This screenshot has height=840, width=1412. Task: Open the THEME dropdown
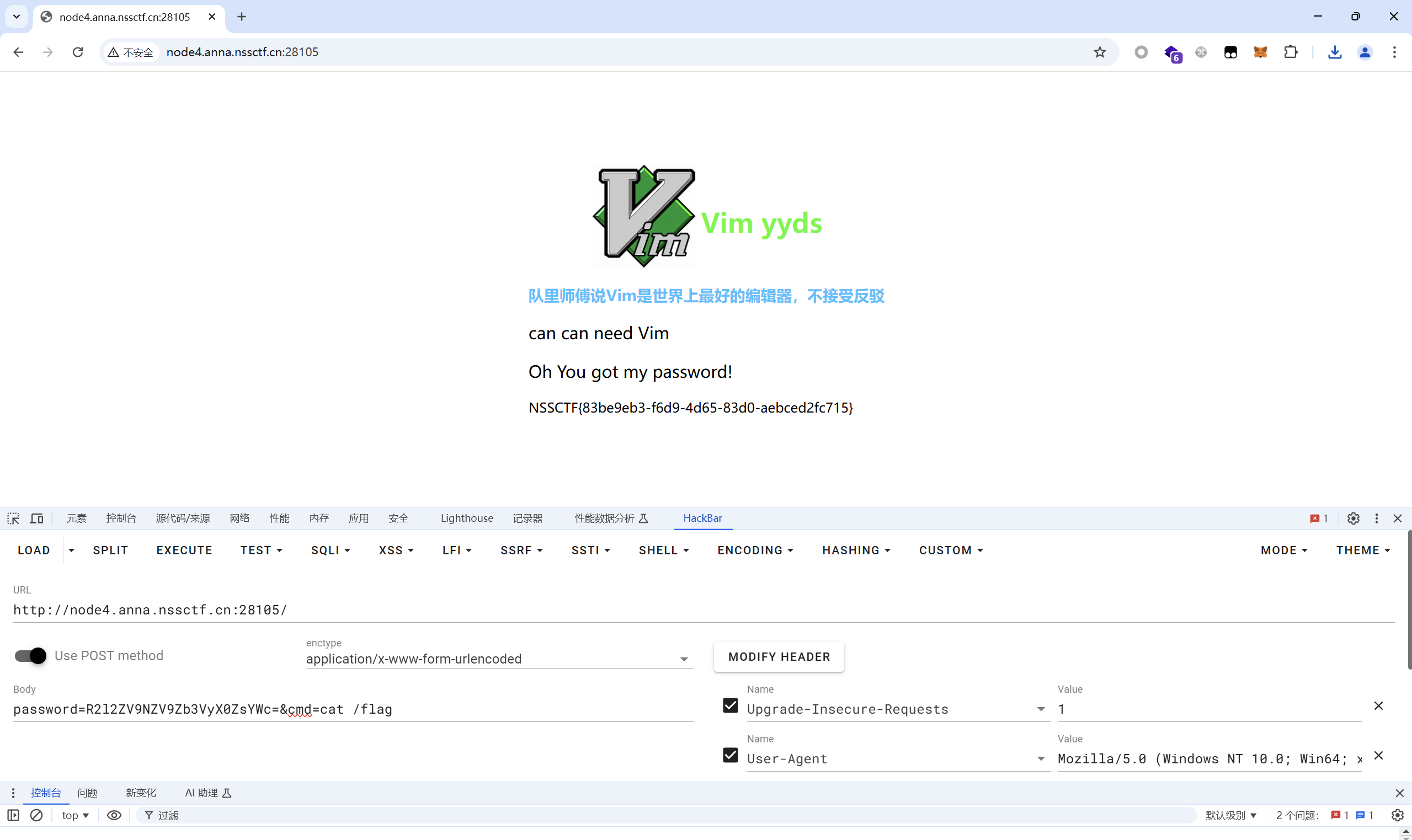click(1363, 550)
